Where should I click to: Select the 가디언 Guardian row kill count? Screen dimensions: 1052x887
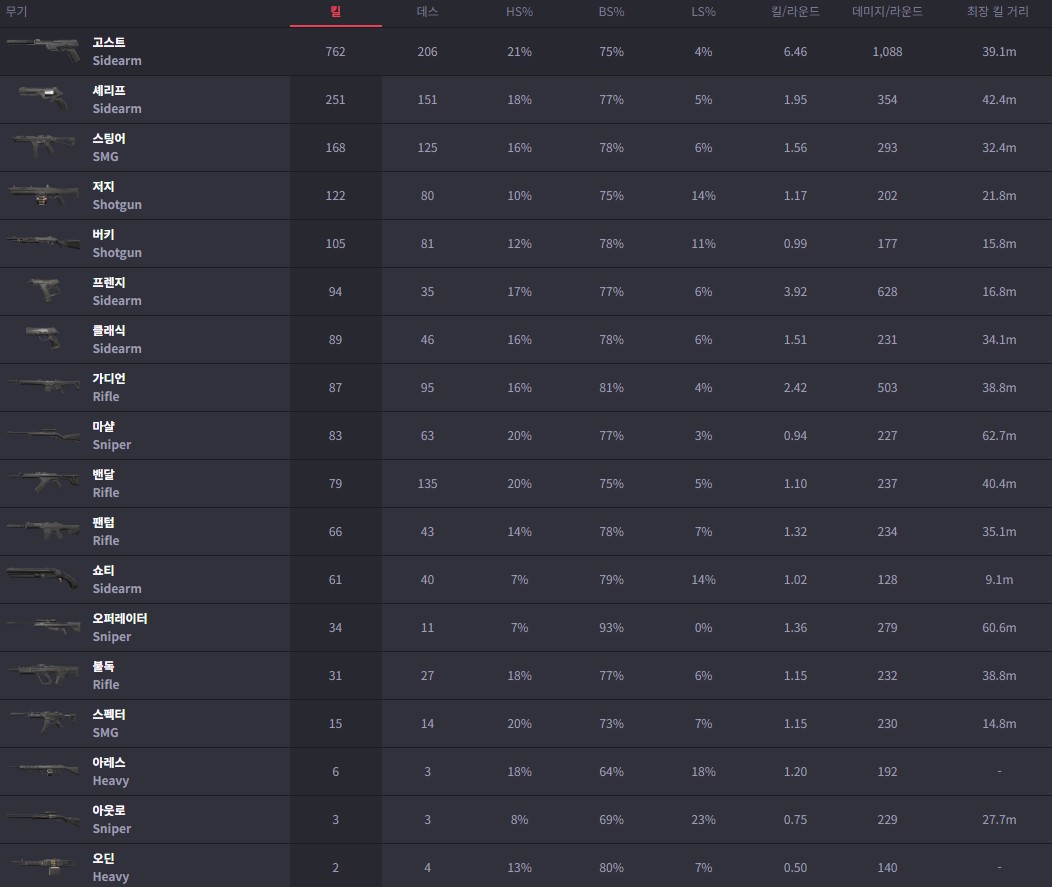pos(335,388)
